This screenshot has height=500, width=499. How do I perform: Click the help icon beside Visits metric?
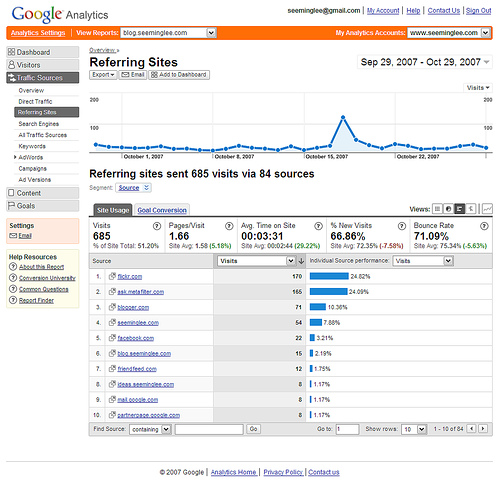(x=157, y=226)
